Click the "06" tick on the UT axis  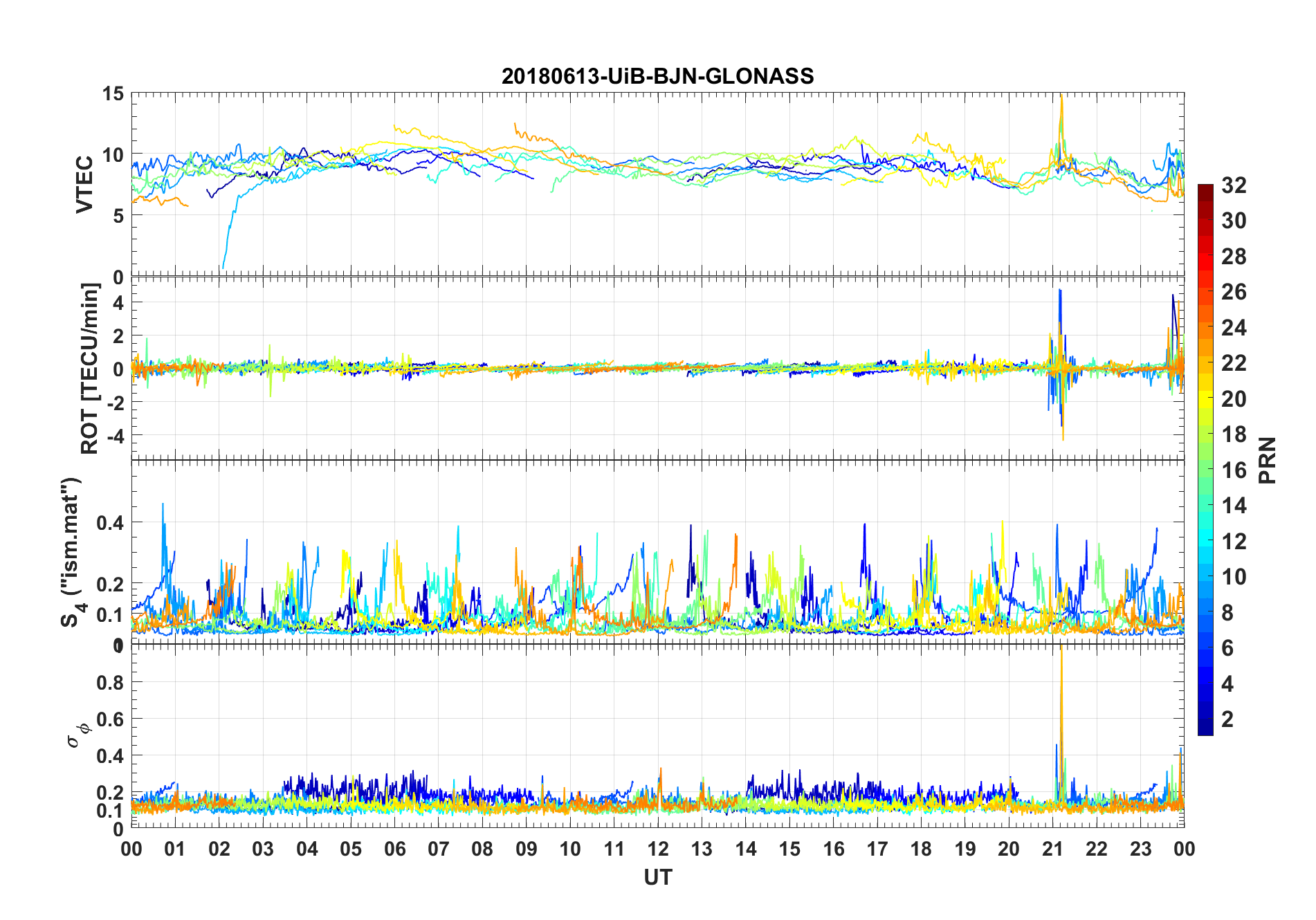pyautogui.click(x=394, y=849)
